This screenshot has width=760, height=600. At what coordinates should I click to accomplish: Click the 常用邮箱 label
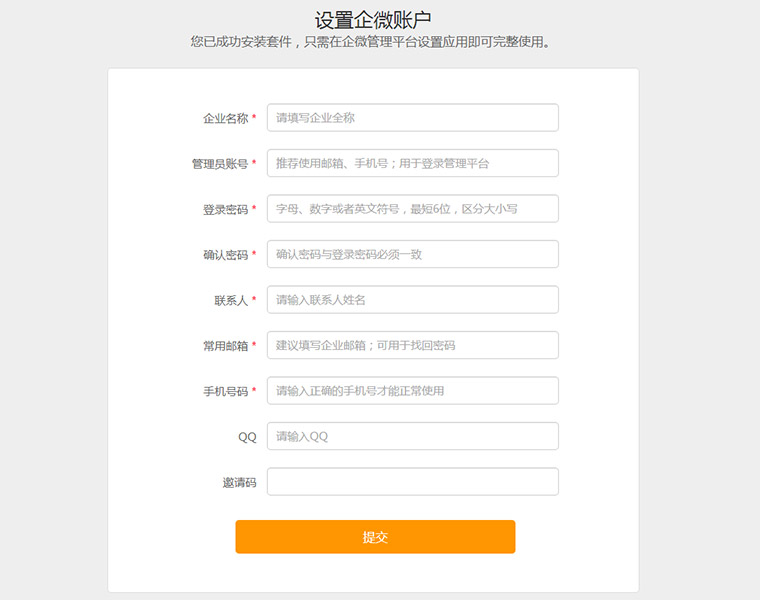click(225, 346)
